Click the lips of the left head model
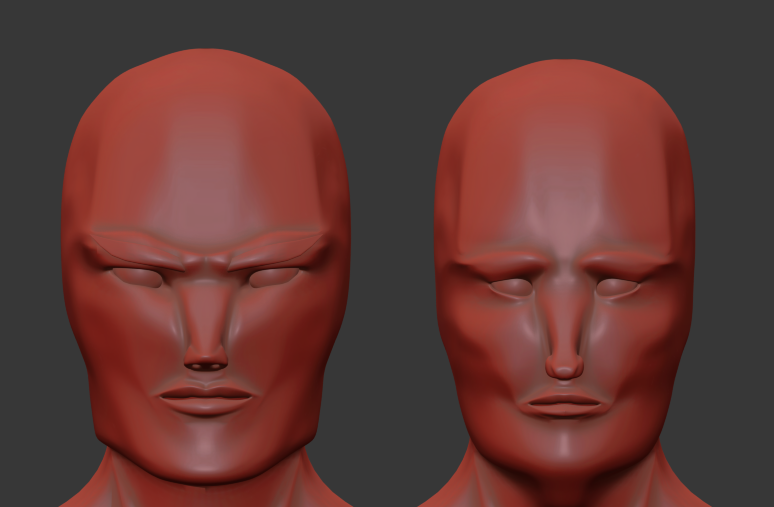This screenshot has height=507, width=774. coord(205,399)
